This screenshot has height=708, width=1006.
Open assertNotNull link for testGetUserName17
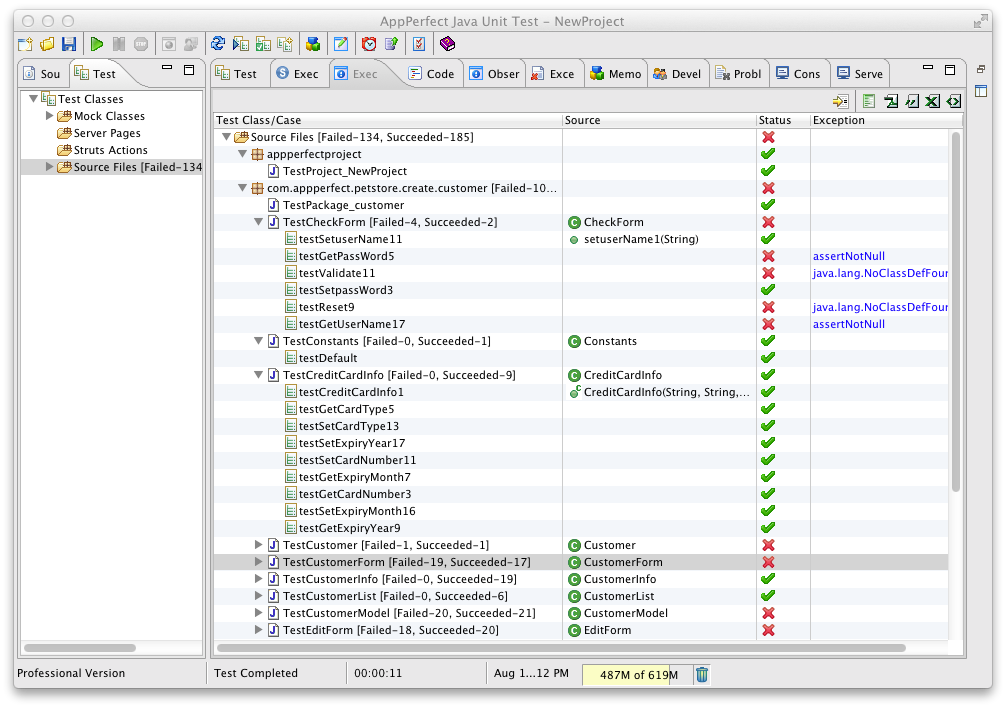(x=848, y=324)
